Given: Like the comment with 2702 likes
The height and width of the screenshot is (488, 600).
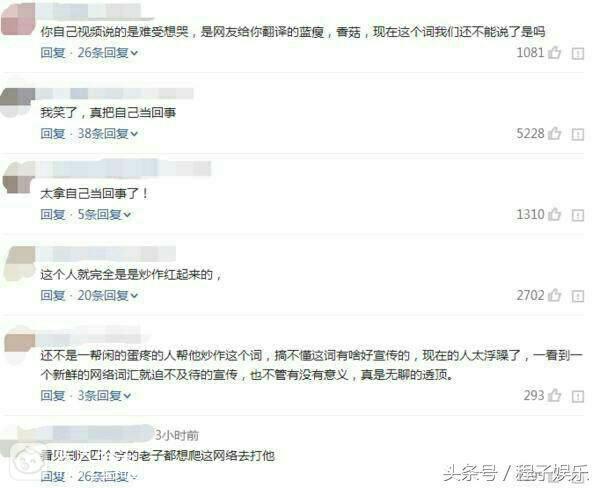Looking at the screenshot, I should 554,295.
